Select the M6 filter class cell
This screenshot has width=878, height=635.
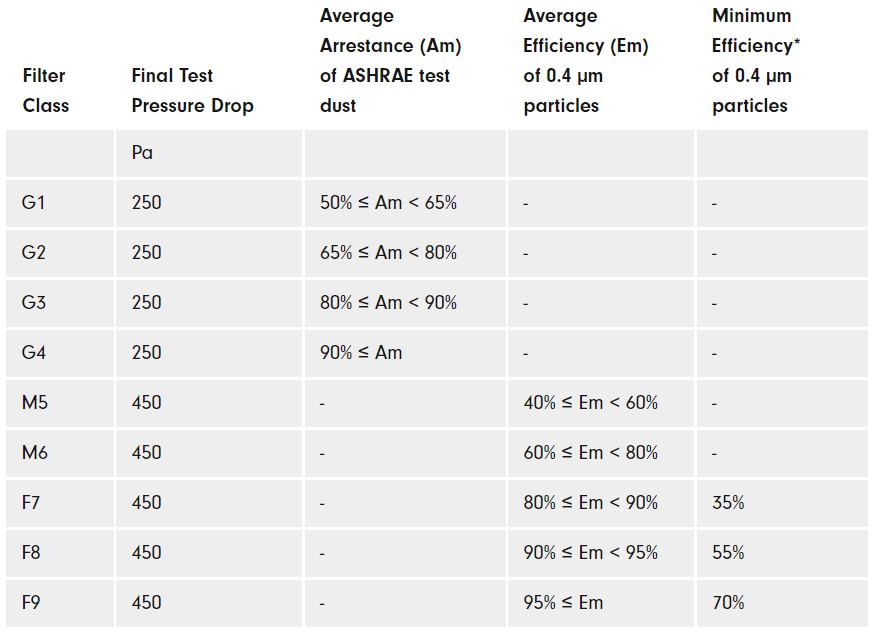tap(35, 453)
